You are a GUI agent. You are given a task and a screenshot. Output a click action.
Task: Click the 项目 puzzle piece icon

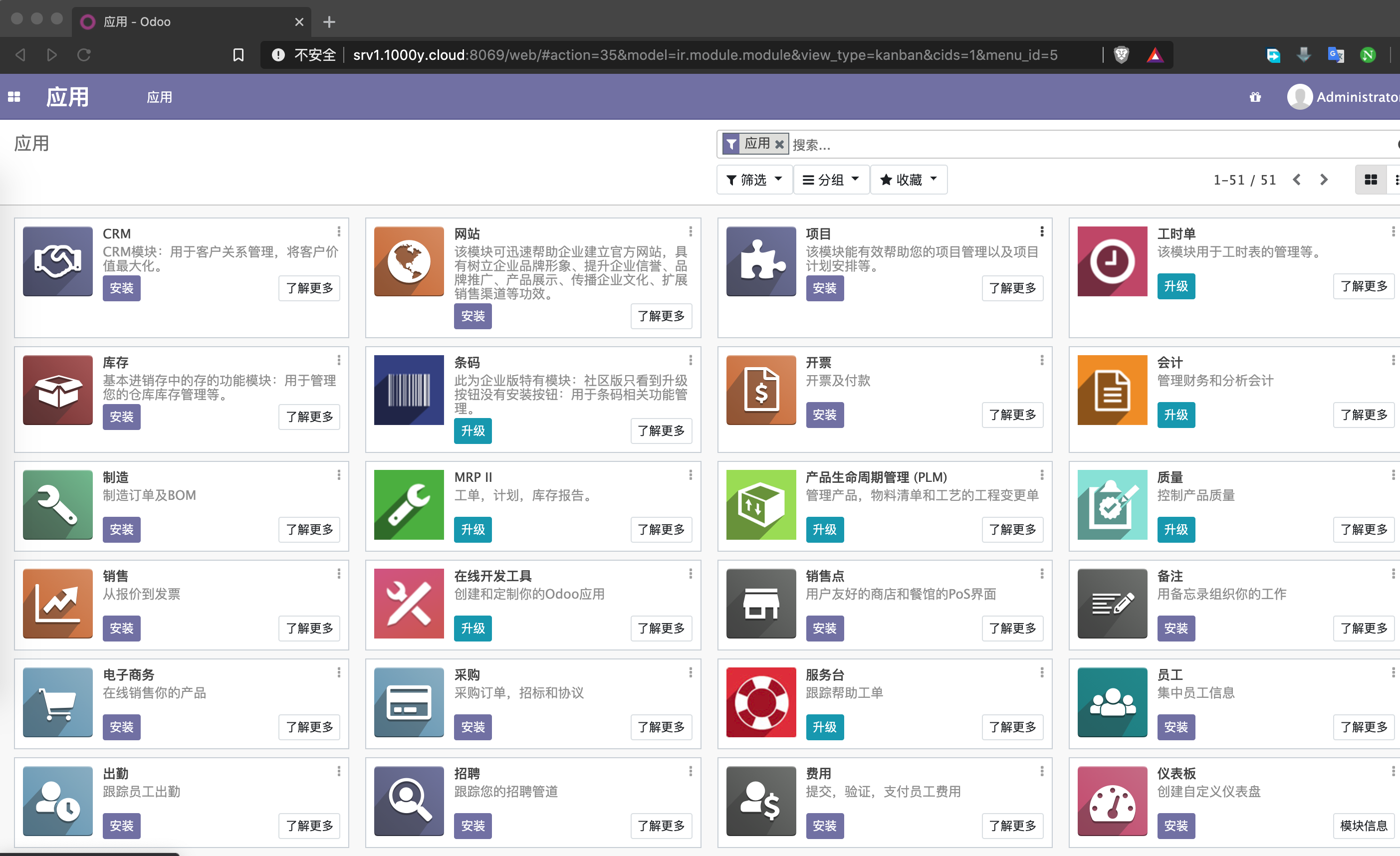pos(761,261)
